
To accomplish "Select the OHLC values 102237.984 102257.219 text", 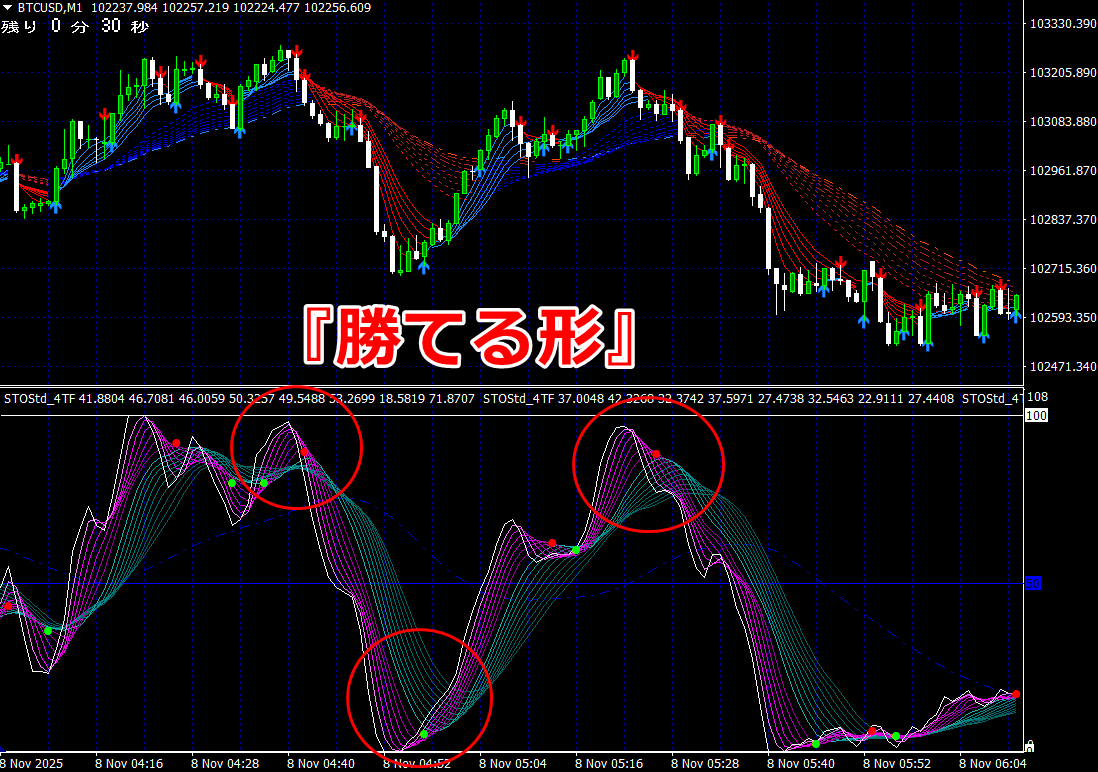I will point(160,8).
